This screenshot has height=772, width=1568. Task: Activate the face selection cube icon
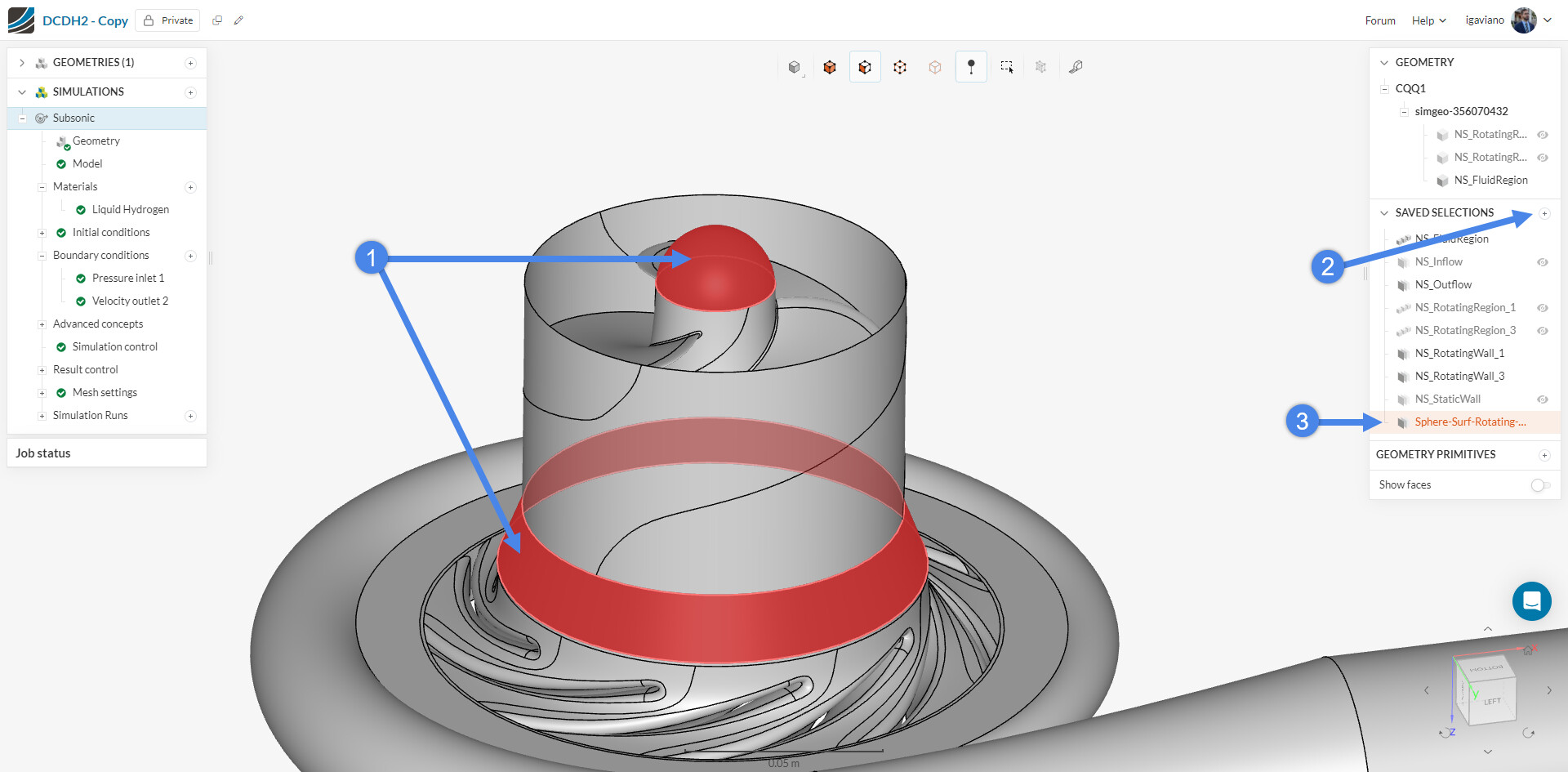[x=865, y=66]
